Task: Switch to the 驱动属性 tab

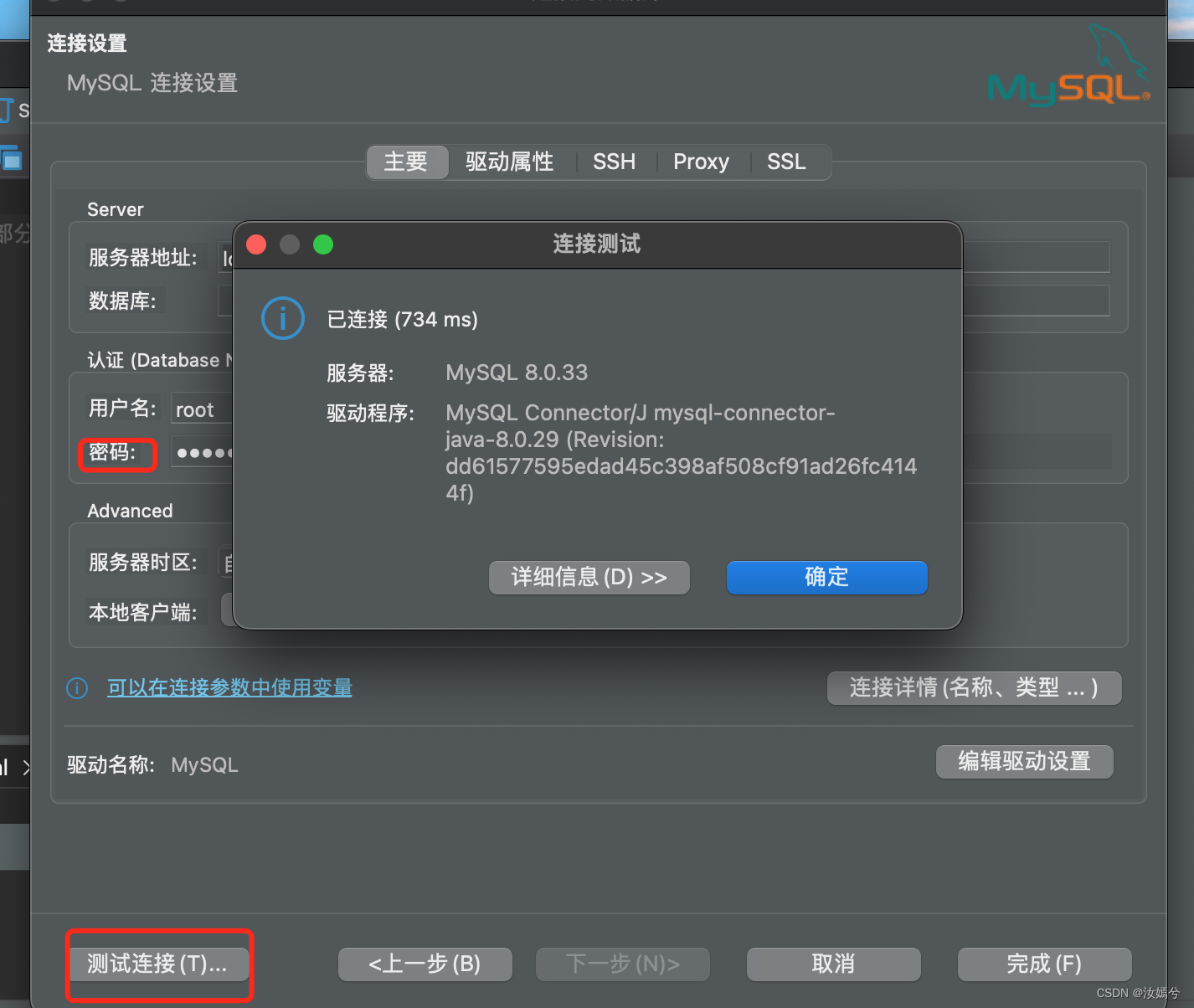Action: pyautogui.click(x=510, y=162)
